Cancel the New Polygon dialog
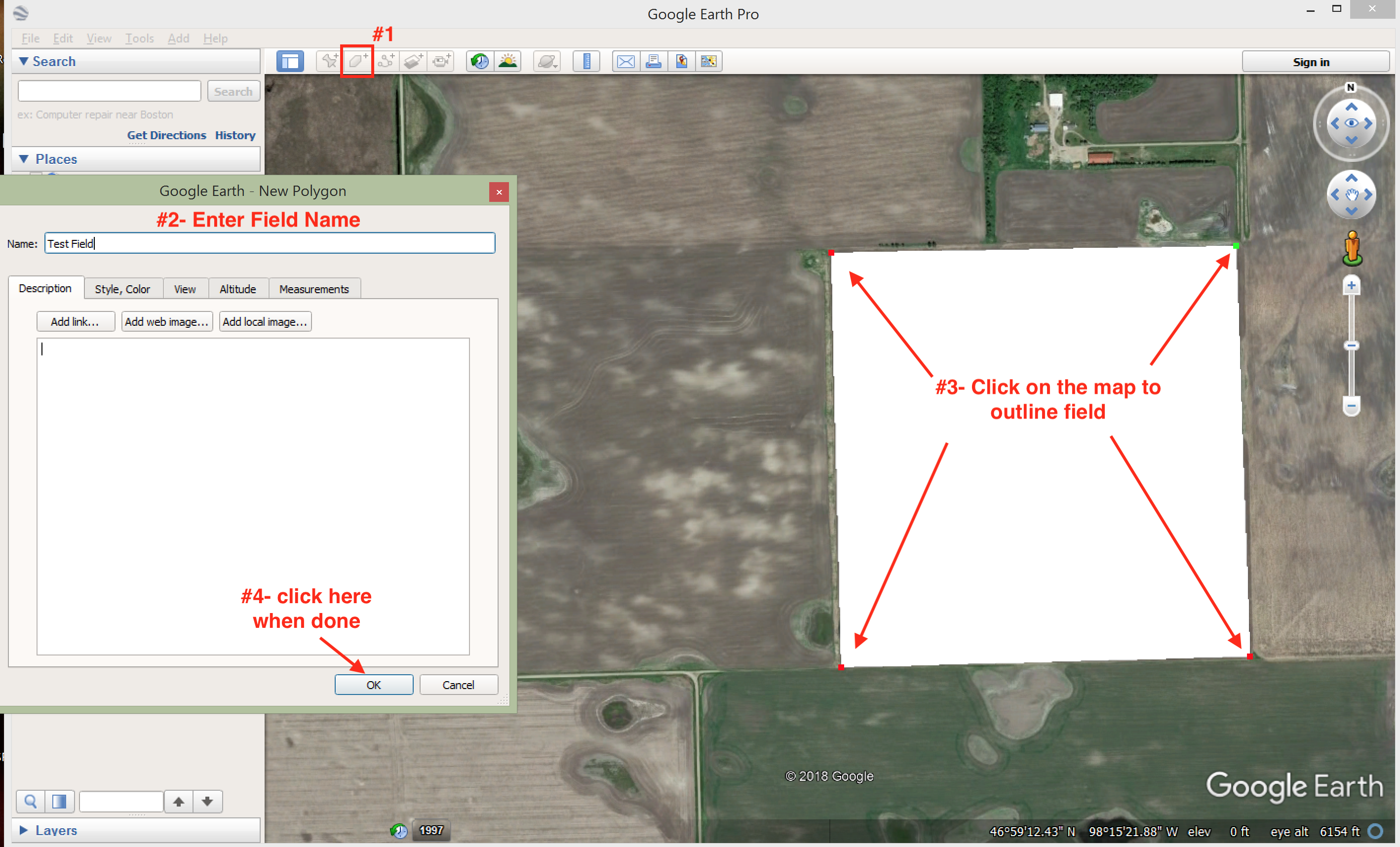Viewport: 1400px width, 847px height. point(459,685)
